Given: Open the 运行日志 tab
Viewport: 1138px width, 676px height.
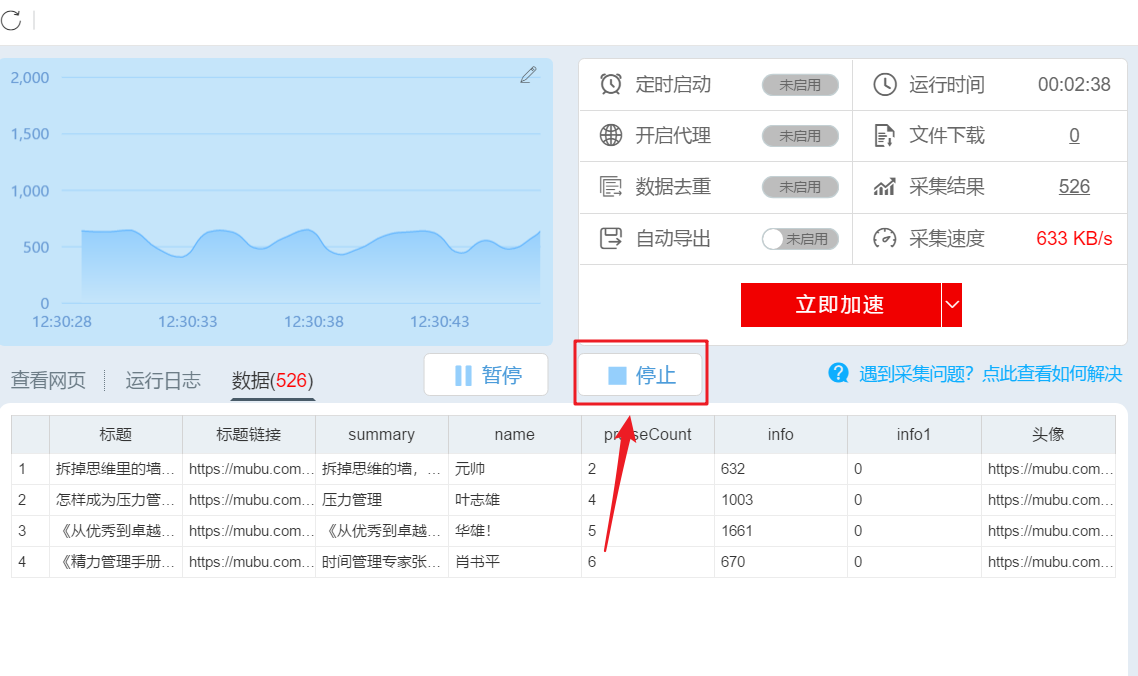Looking at the screenshot, I should [x=163, y=380].
